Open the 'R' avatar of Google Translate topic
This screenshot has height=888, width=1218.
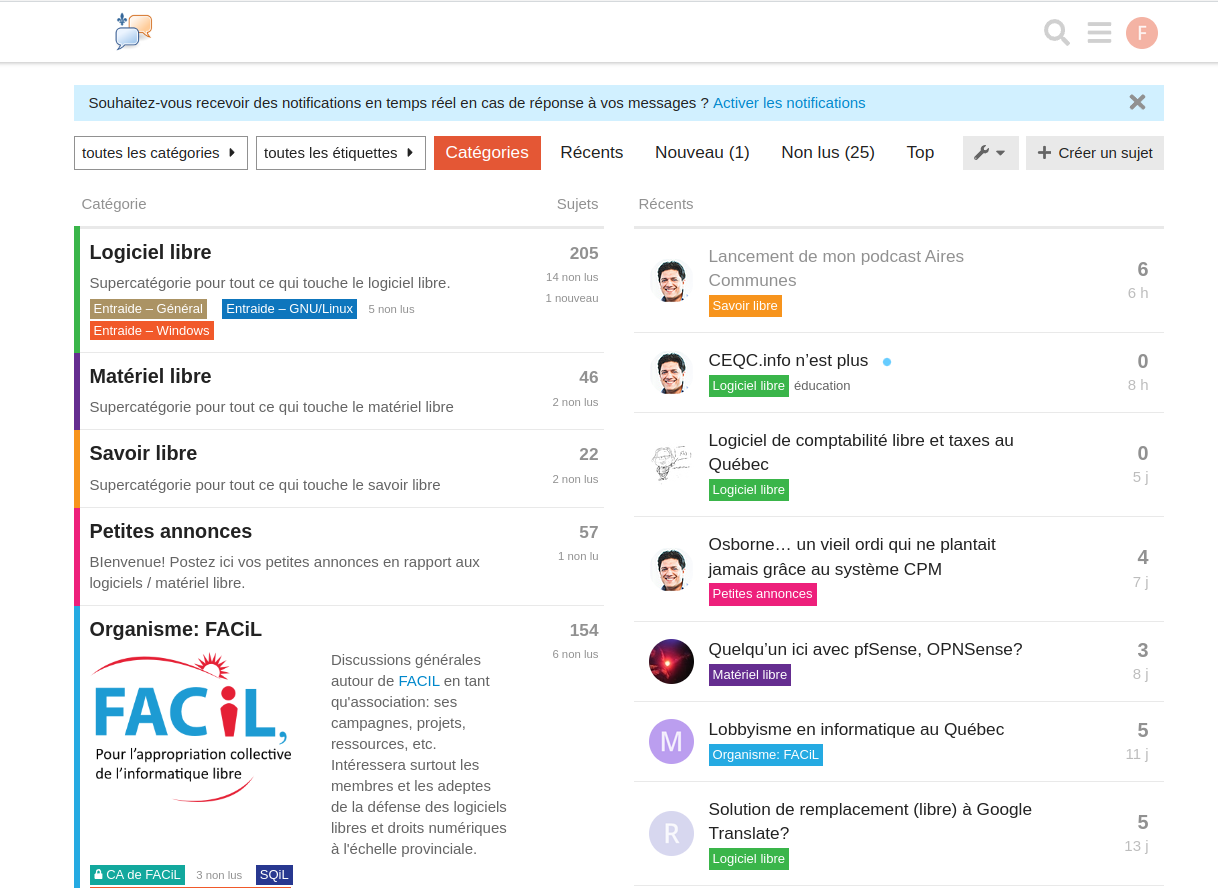[671, 833]
